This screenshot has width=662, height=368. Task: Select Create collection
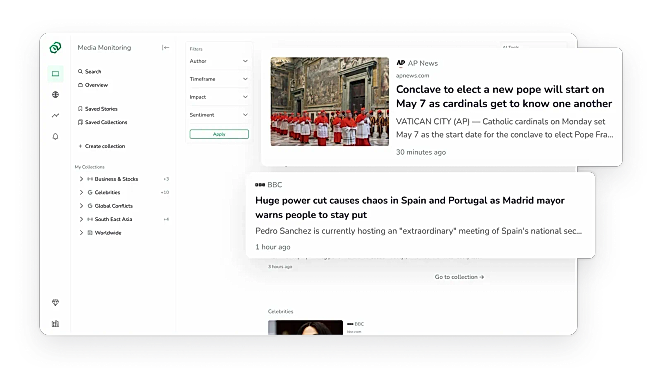(x=105, y=146)
